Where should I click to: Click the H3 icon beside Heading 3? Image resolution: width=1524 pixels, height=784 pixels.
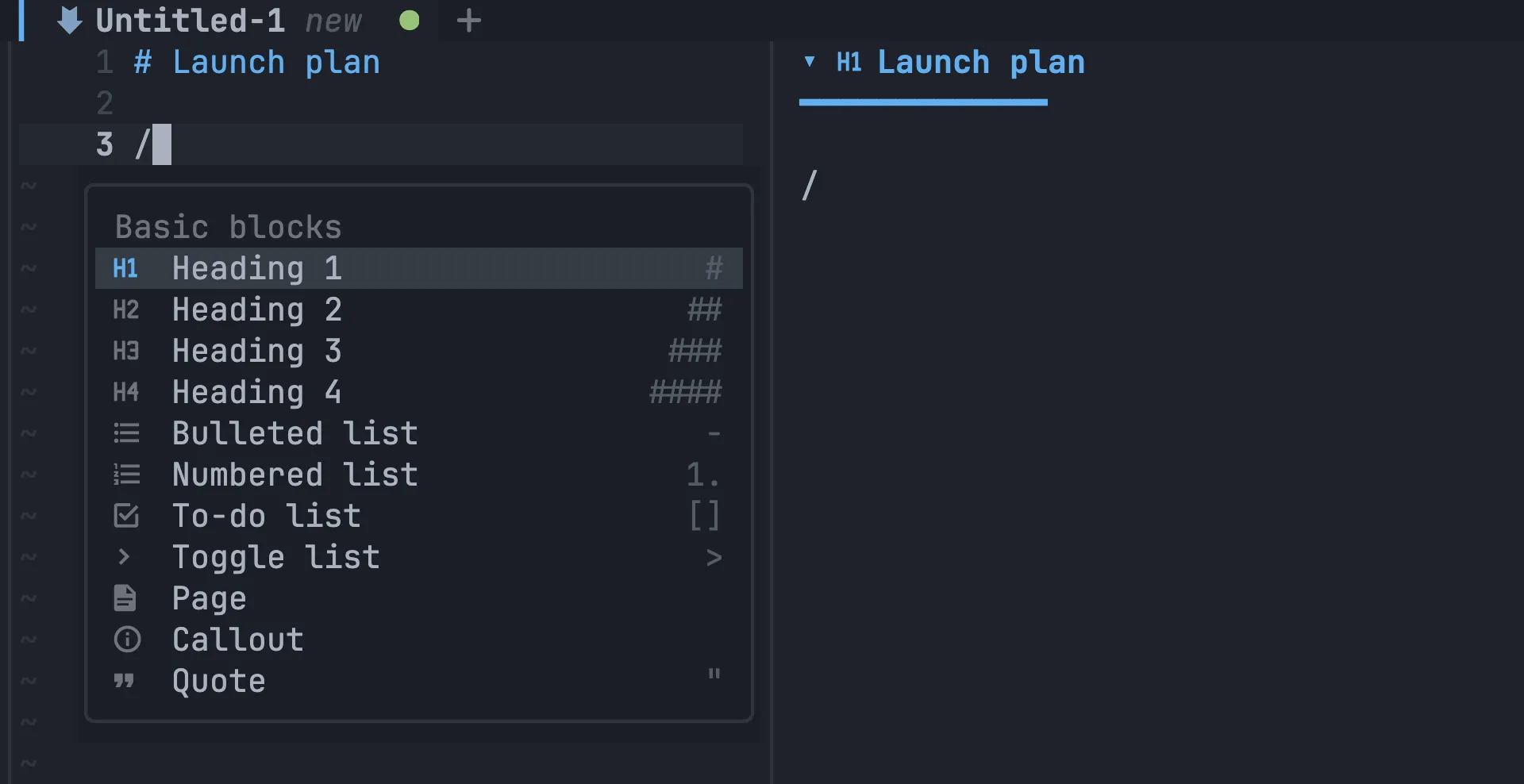[125, 351]
